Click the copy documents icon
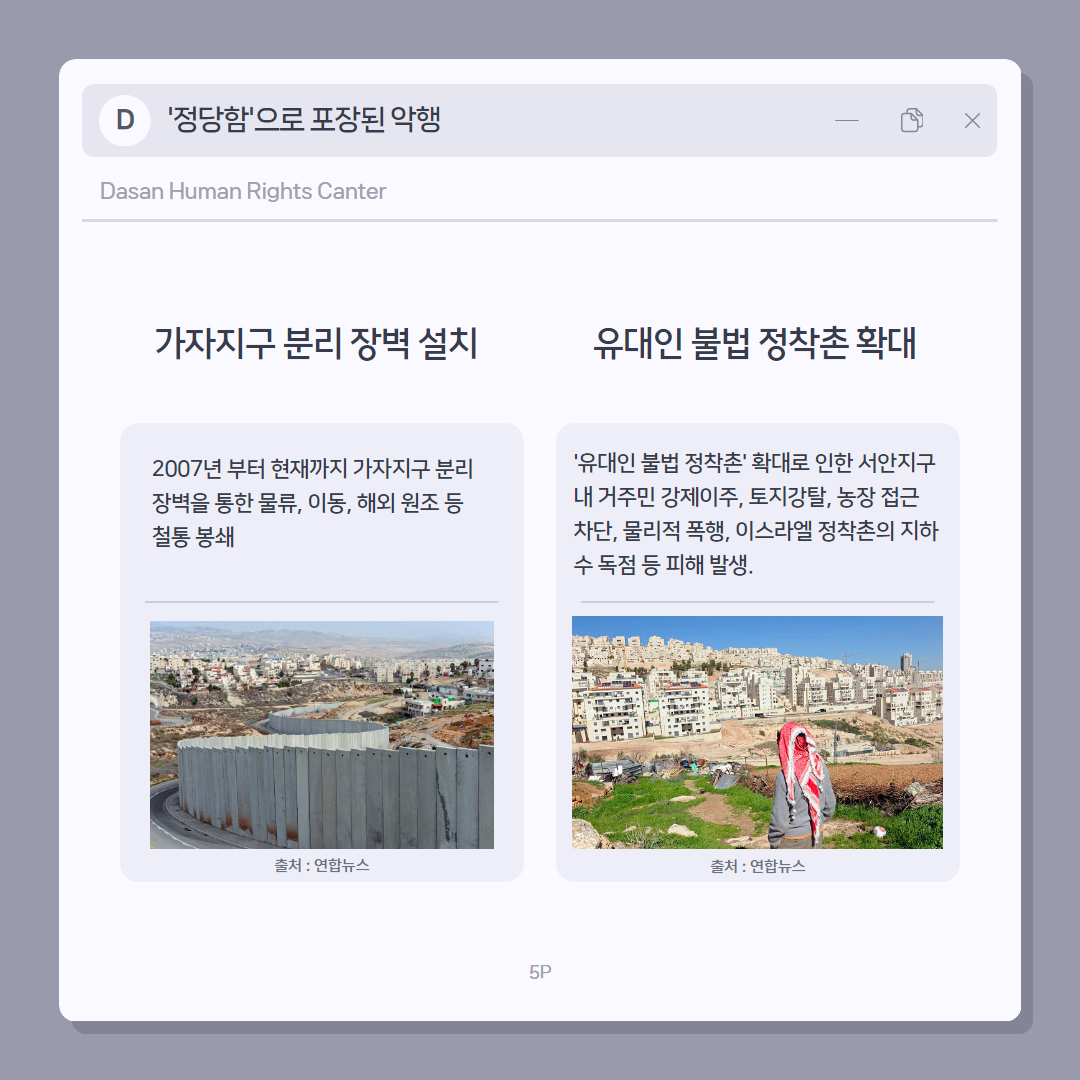1080x1080 pixels. tap(911, 120)
